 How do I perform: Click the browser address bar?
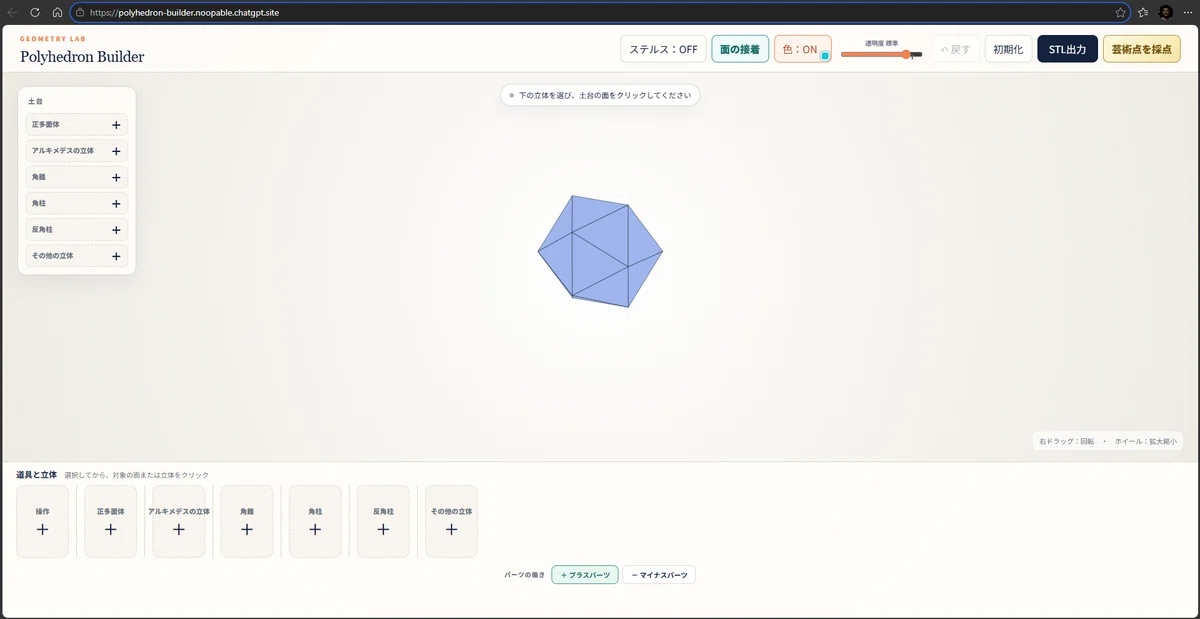pos(600,12)
